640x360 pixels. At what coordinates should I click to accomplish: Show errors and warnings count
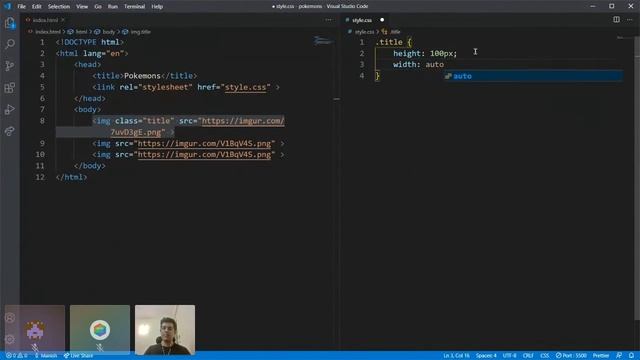pos(16,356)
